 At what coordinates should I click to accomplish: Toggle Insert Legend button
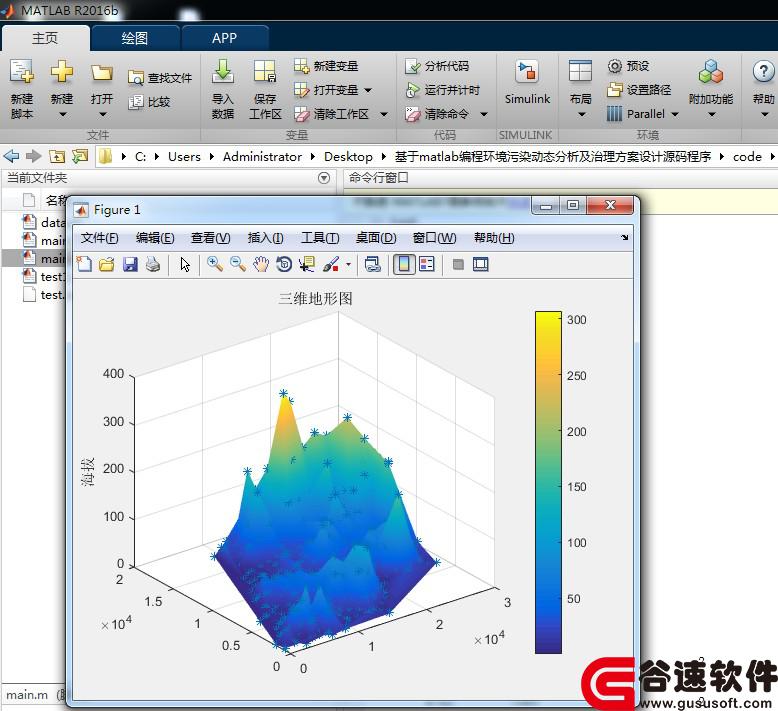pyautogui.click(x=427, y=264)
